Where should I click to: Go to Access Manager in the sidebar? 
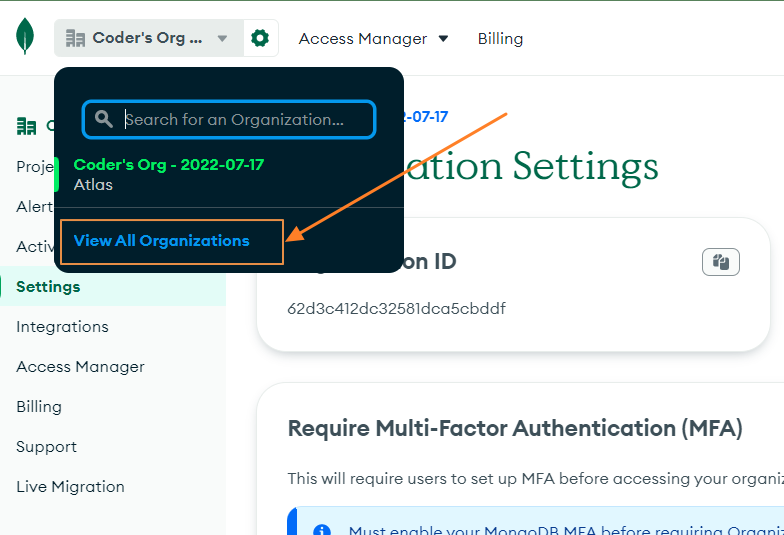point(80,366)
